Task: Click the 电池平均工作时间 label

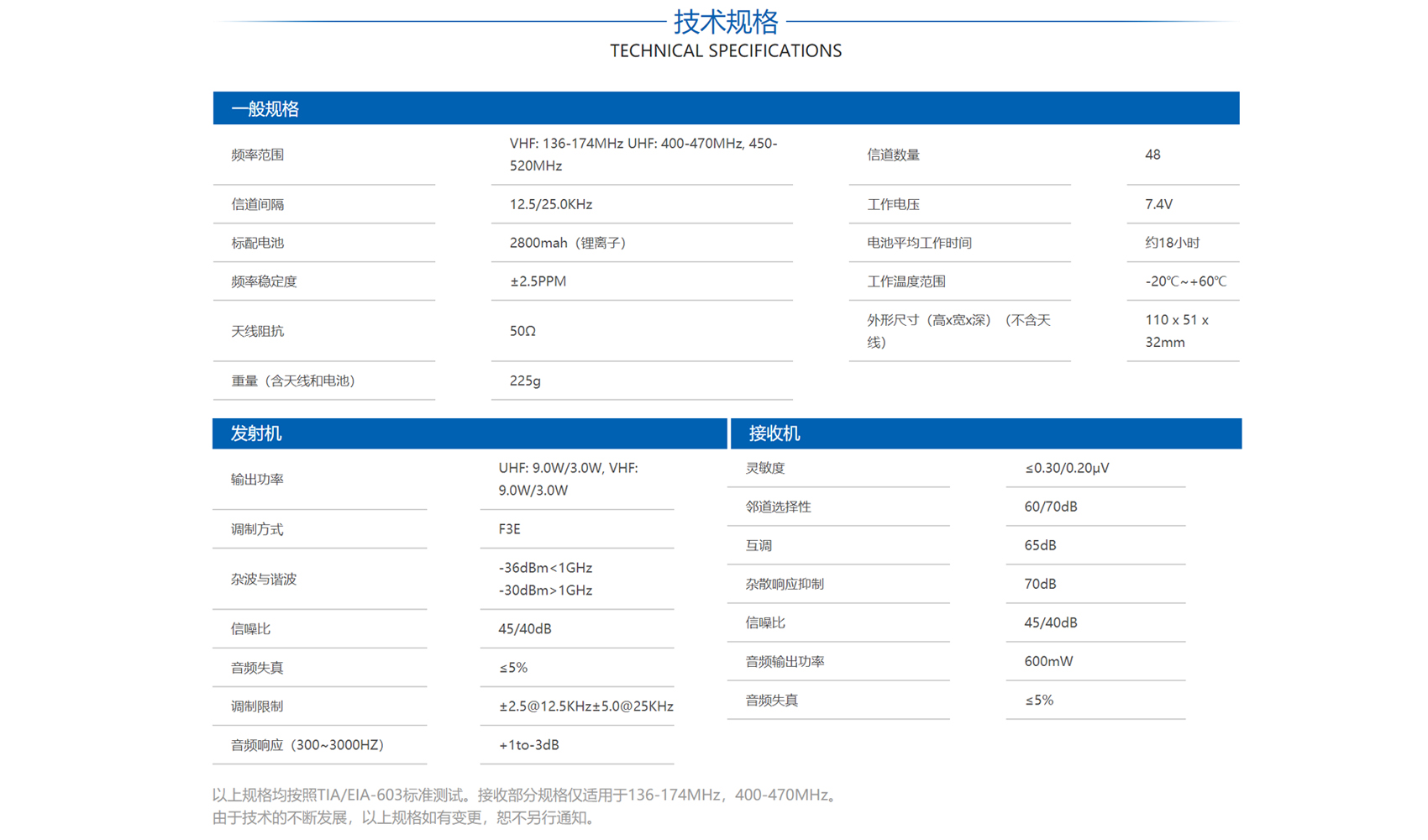Action: click(919, 243)
